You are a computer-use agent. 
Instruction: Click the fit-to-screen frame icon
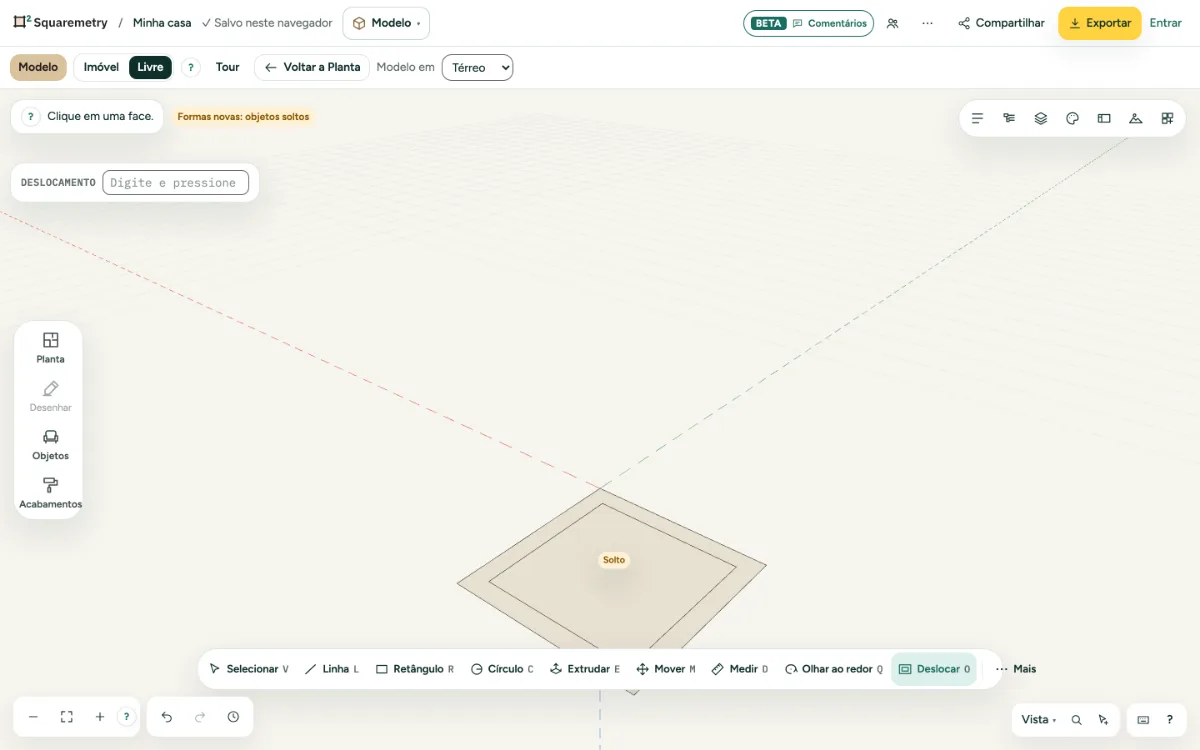click(67, 717)
